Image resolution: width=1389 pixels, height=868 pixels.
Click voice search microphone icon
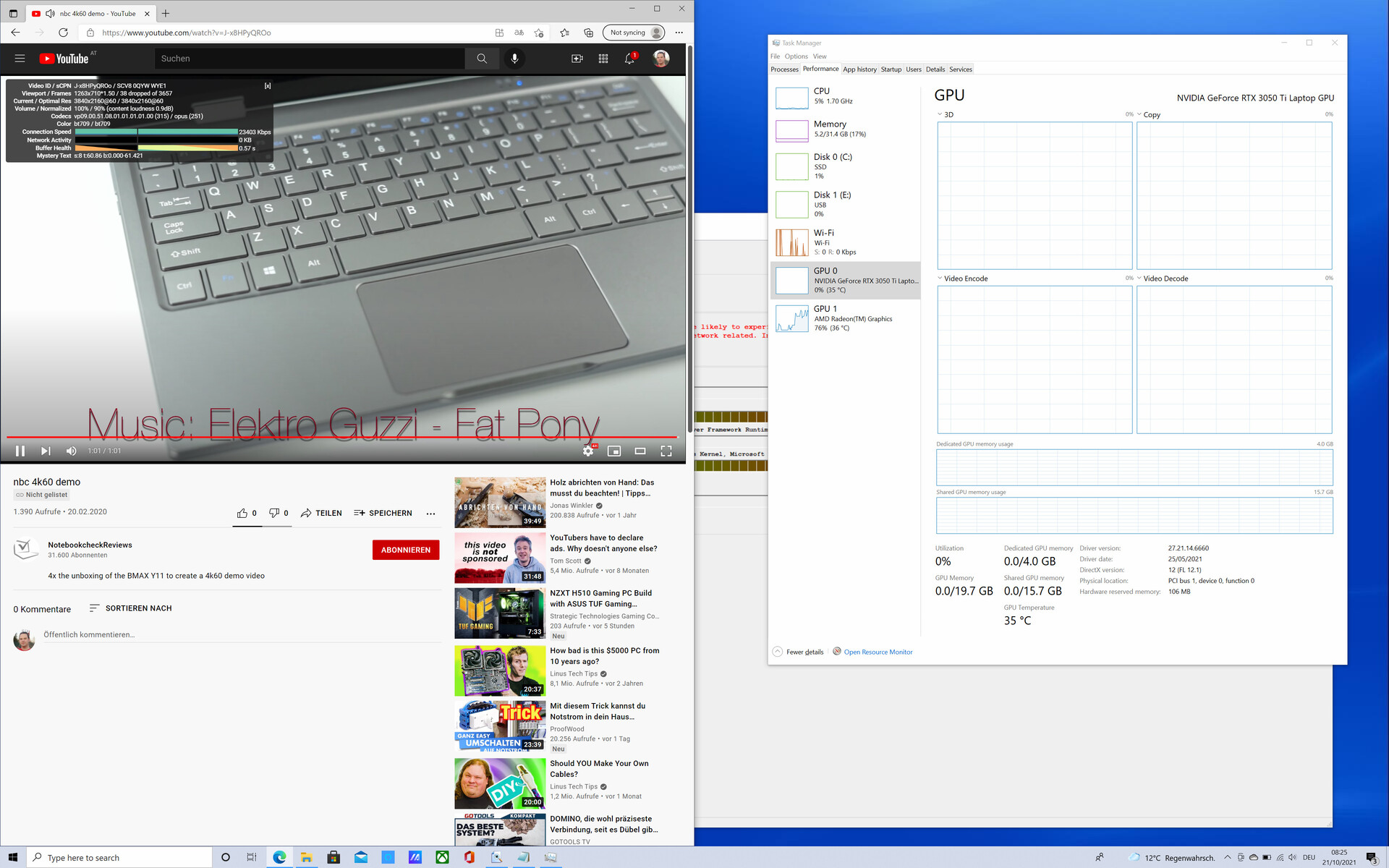tap(514, 59)
